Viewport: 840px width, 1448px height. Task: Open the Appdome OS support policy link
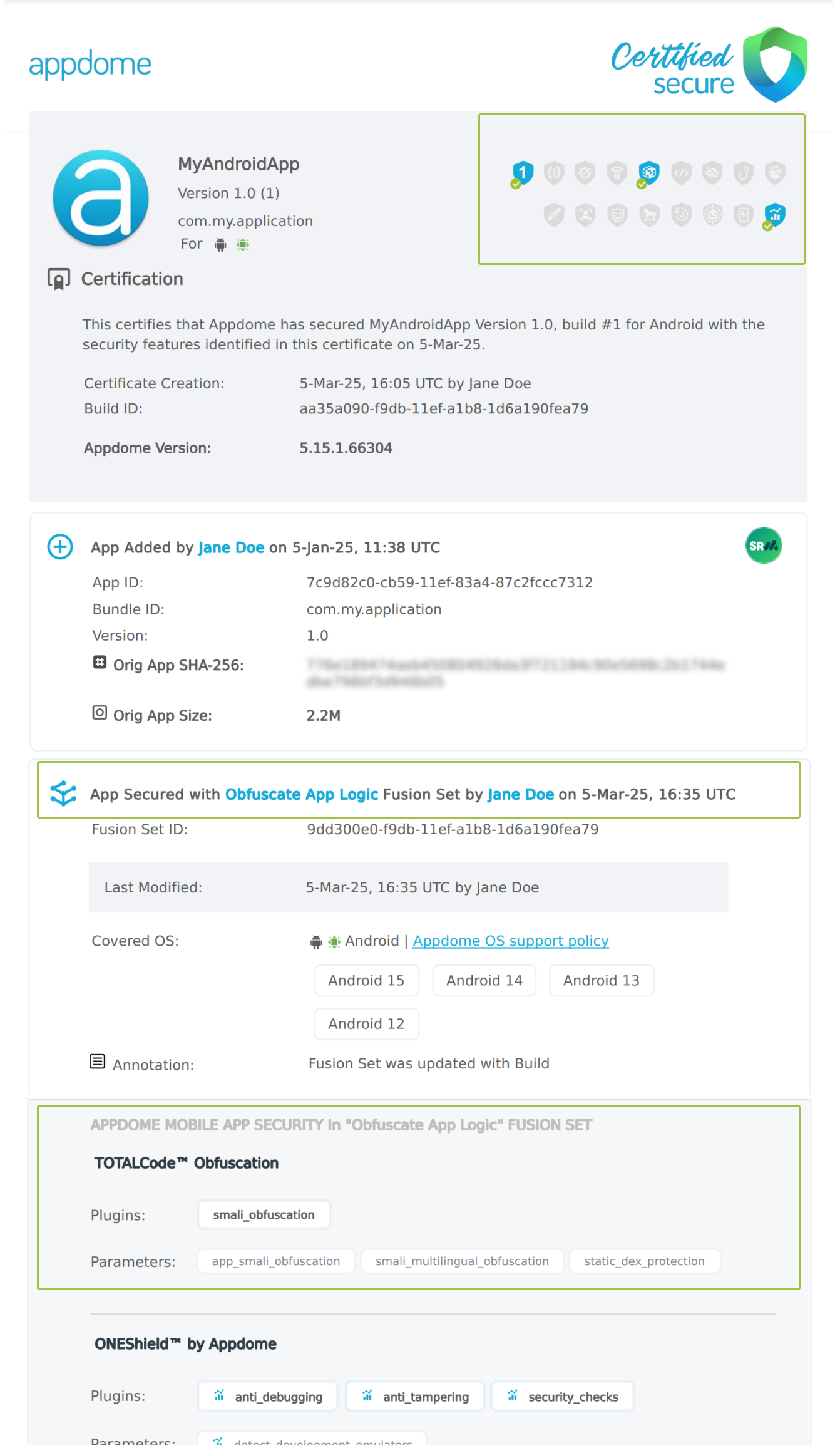tap(510, 941)
